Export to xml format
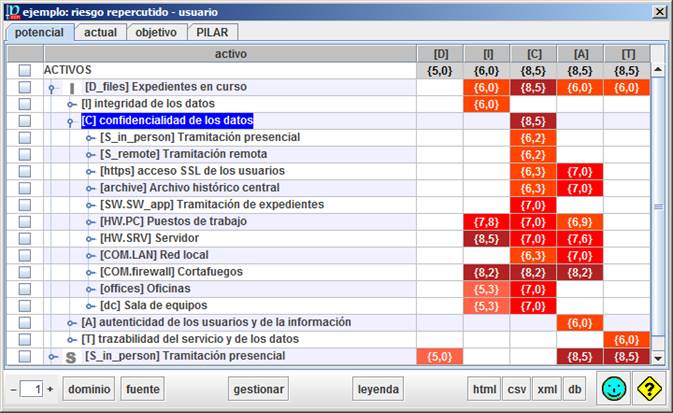The width and height of the screenshot is (673, 413). 547,389
